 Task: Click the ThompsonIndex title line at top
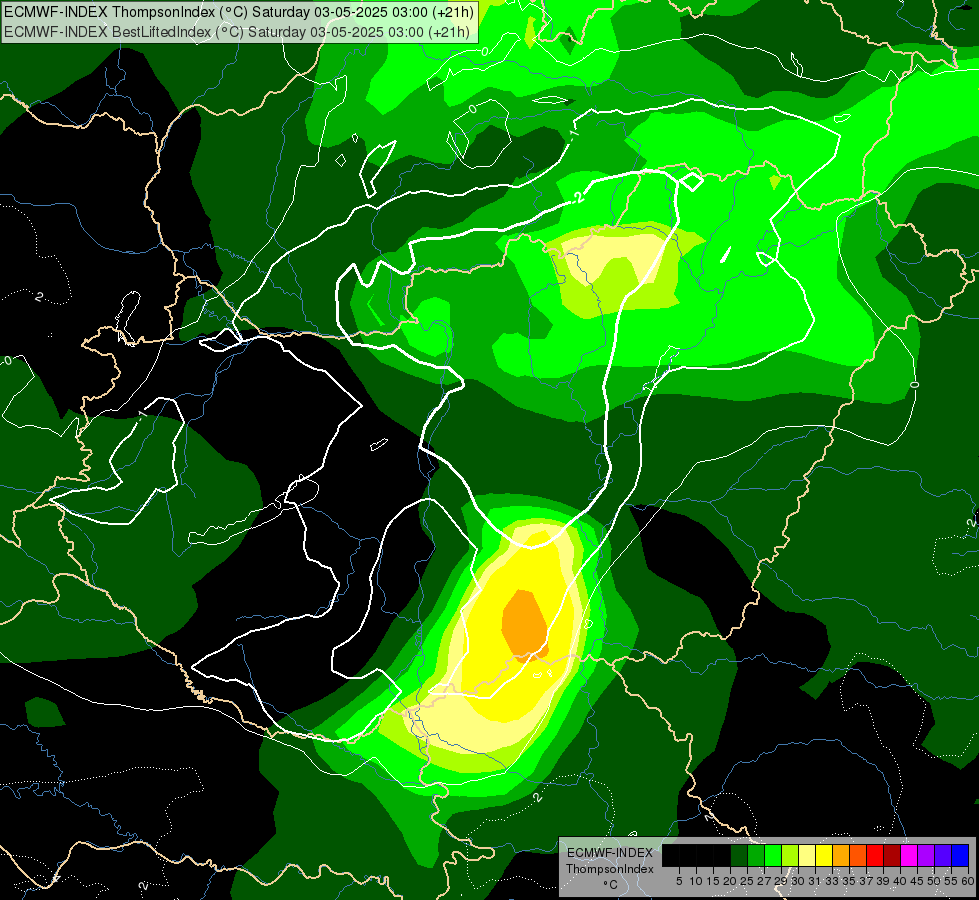tap(239, 12)
